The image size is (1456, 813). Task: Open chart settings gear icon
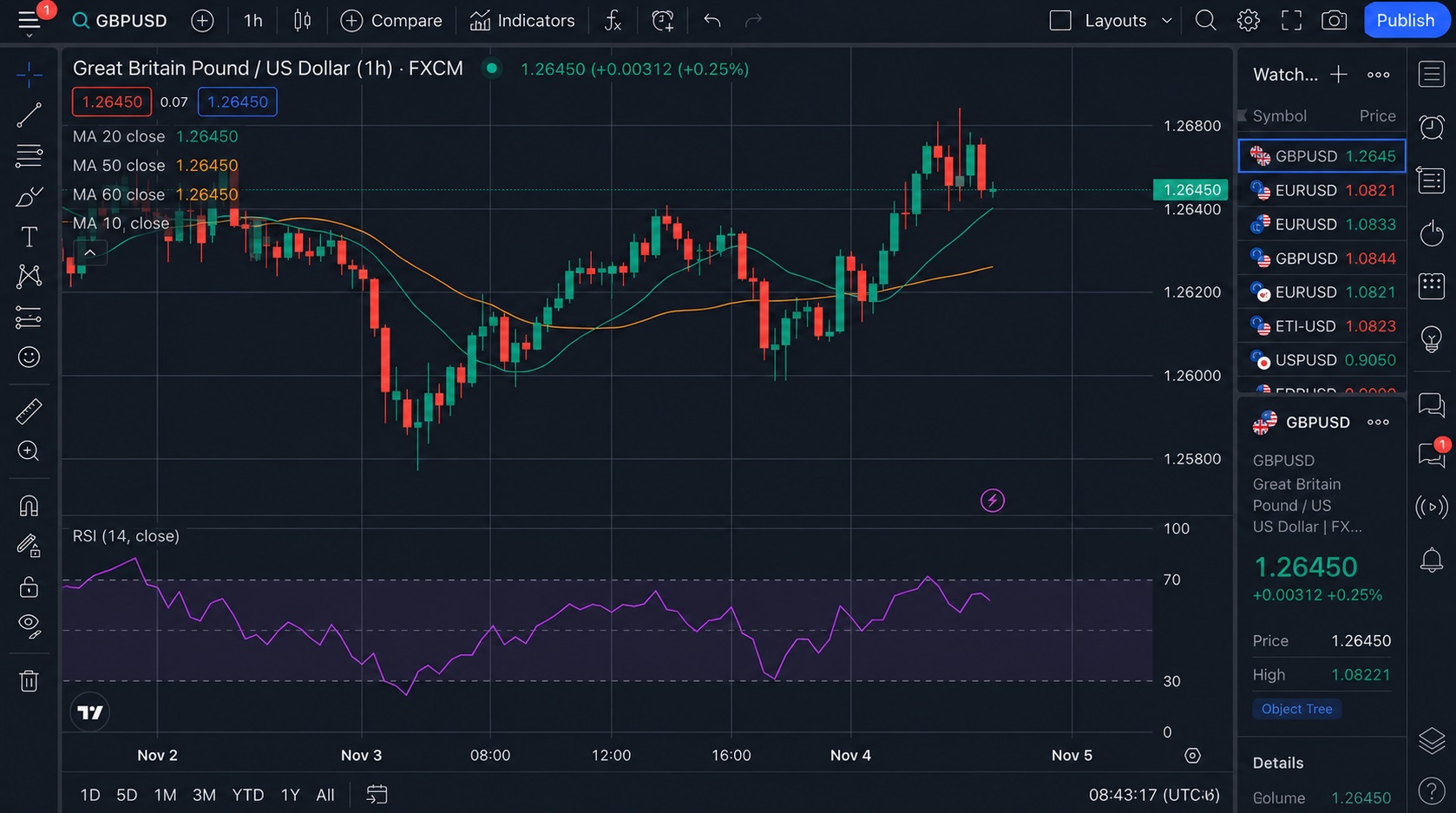tap(1248, 21)
